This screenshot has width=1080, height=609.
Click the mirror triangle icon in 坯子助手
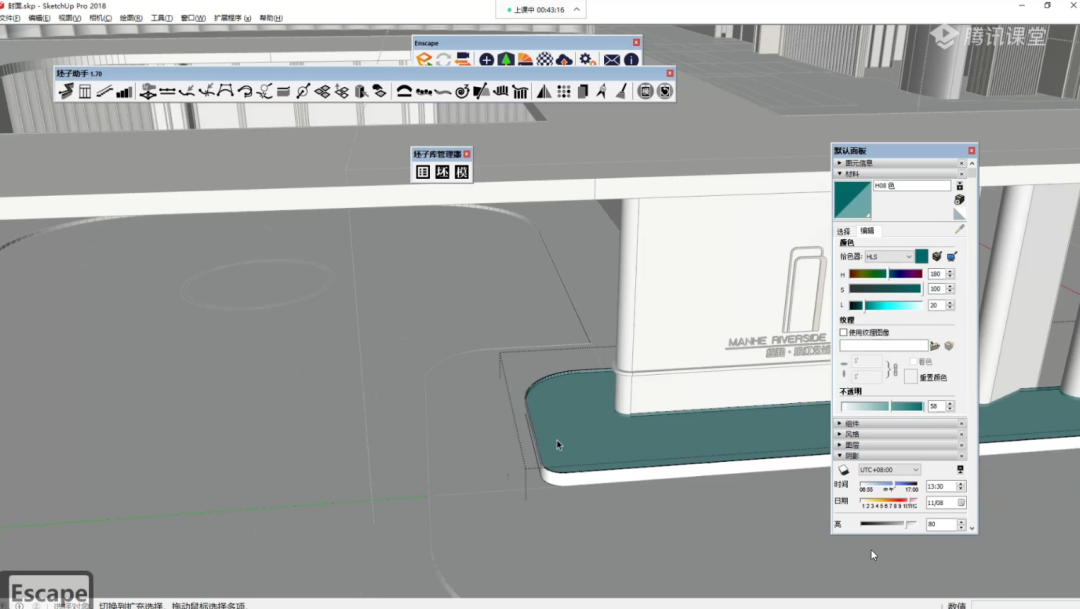[x=544, y=91]
